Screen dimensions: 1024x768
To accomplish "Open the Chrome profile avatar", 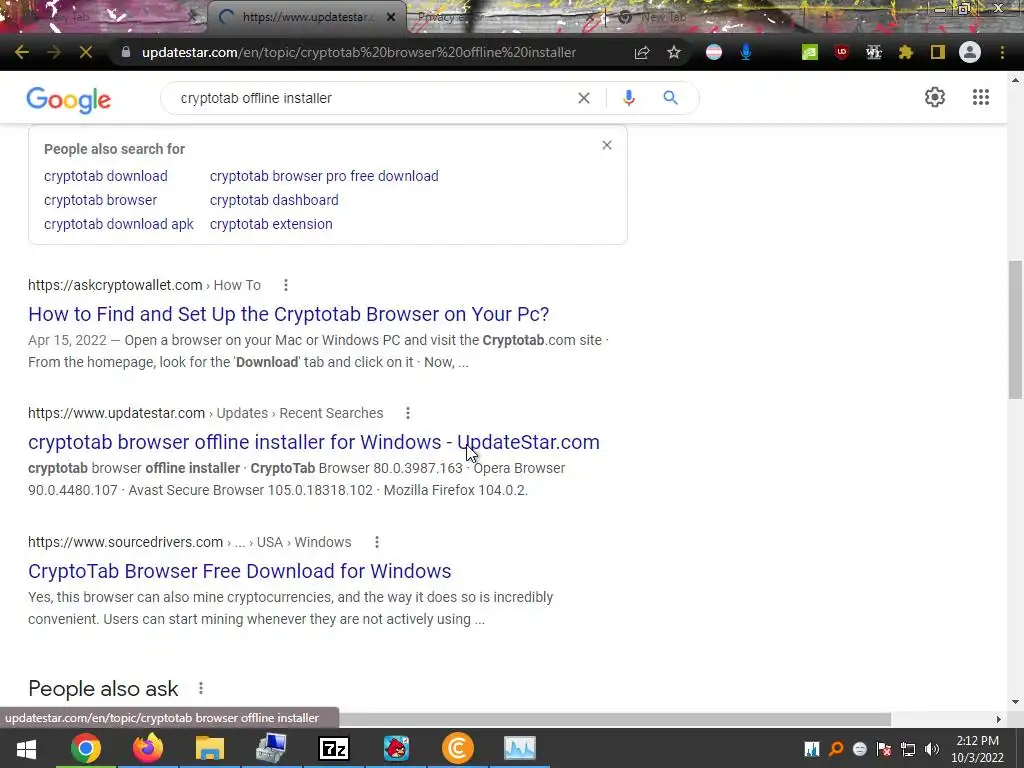I will pyautogui.click(x=970, y=52).
